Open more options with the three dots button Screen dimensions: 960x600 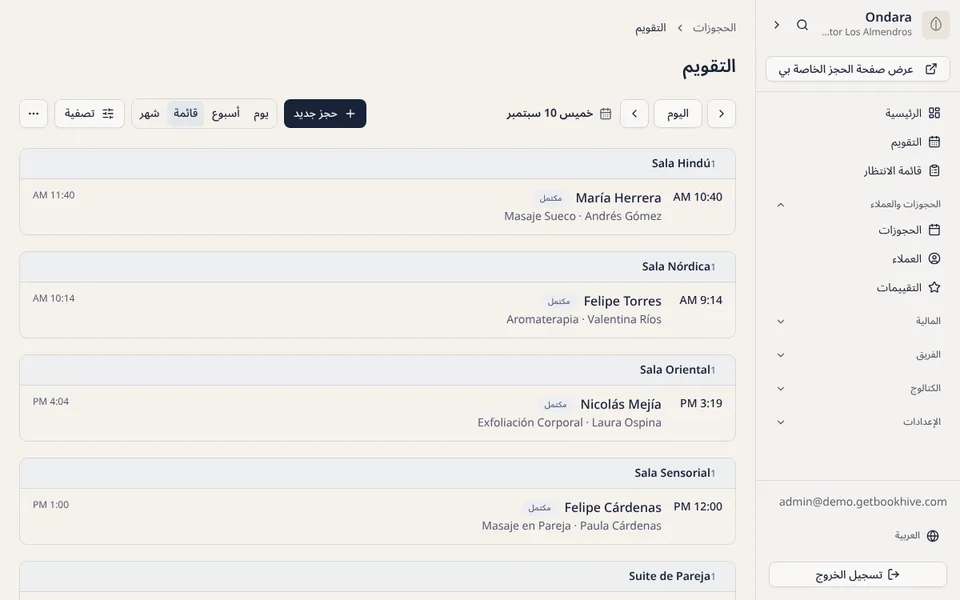(34, 113)
